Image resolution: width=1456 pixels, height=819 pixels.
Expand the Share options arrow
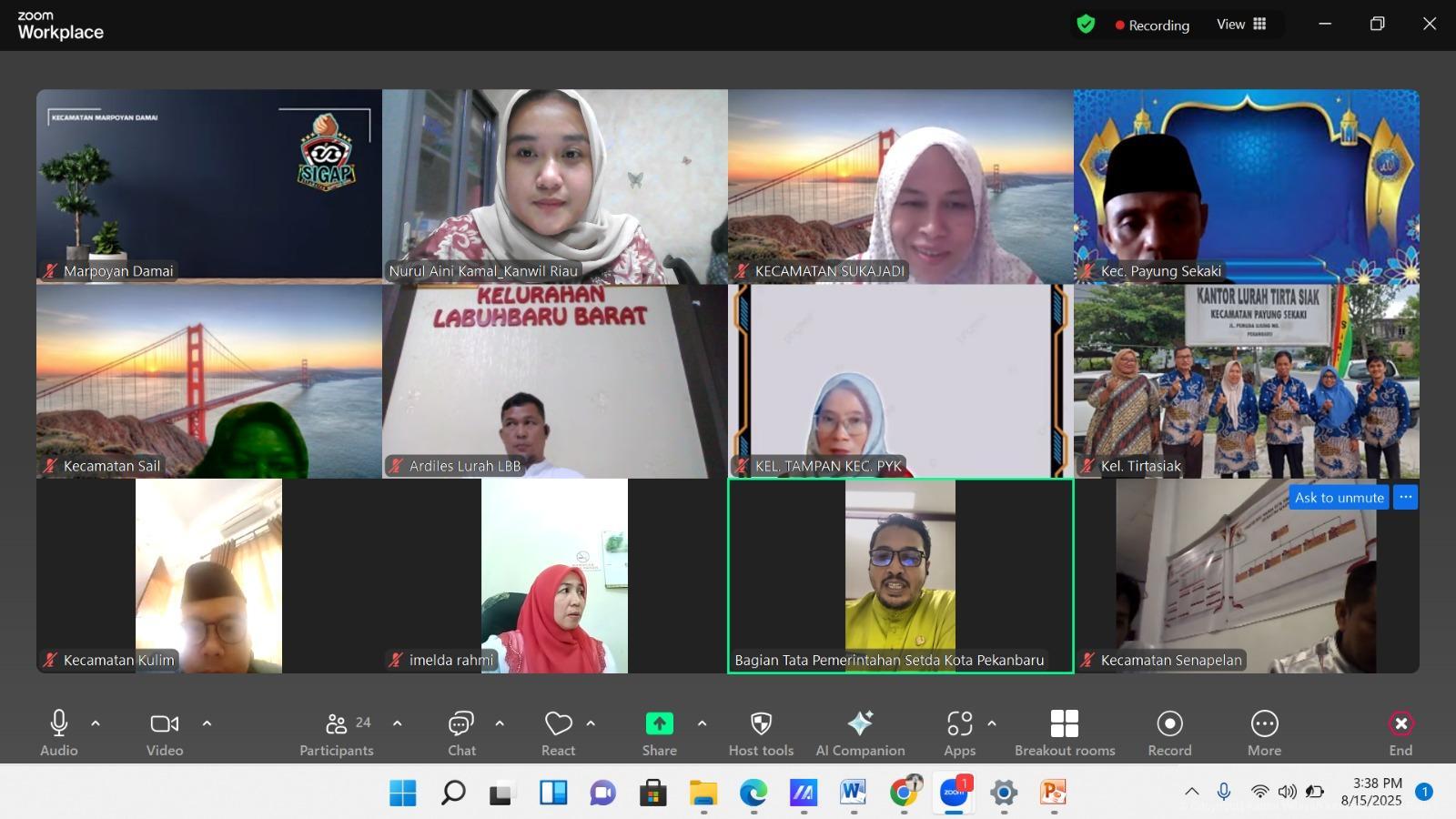pyautogui.click(x=702, y=724)
